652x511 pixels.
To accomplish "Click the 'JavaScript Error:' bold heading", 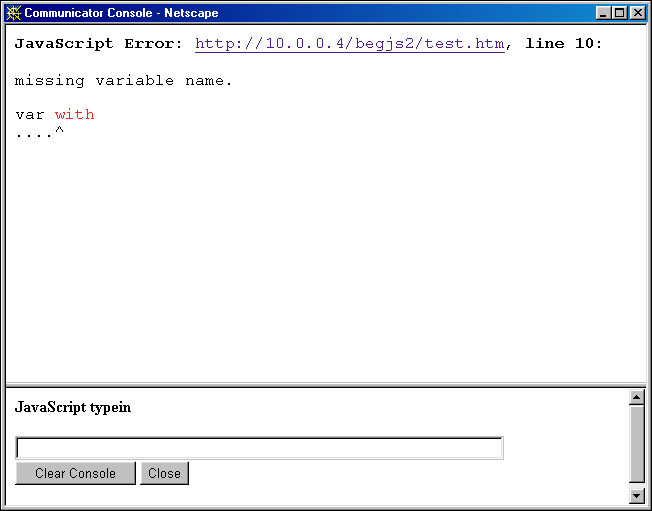I will (x=99, y=44).
